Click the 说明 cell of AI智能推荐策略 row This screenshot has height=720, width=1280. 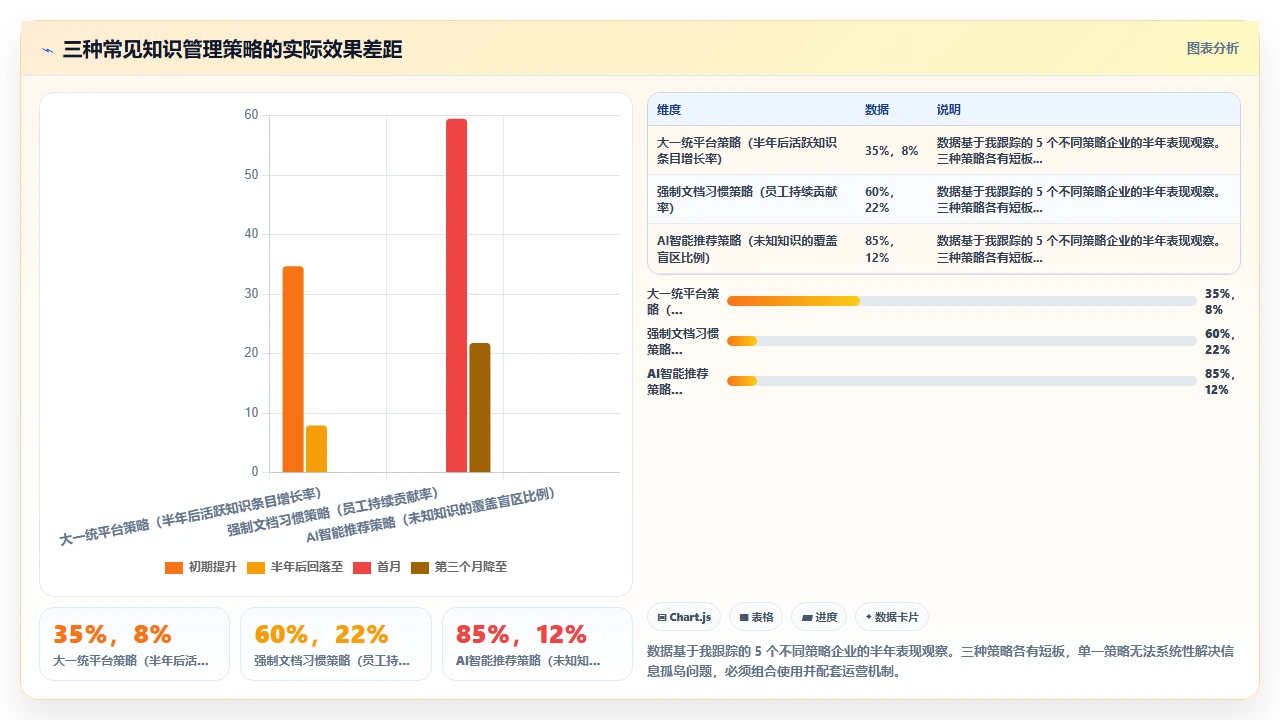point(1084,249)
